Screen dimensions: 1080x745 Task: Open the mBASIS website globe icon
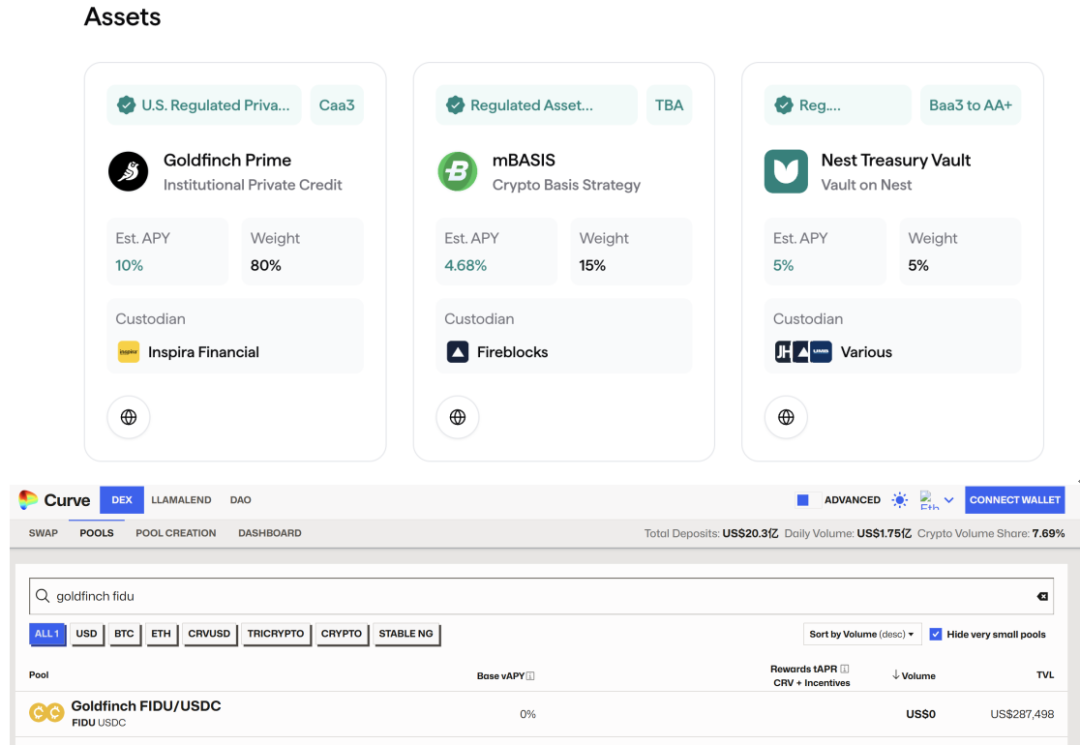point(457,418)
